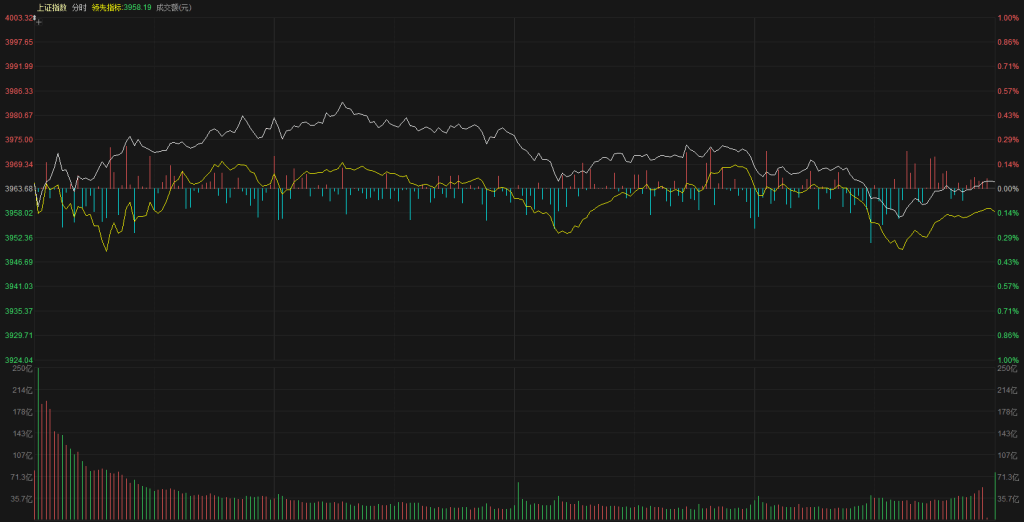Click the 3946.69 green price axis label
Image resolution: width=1024 pixels, height=522 pixels.
[18, 262]
